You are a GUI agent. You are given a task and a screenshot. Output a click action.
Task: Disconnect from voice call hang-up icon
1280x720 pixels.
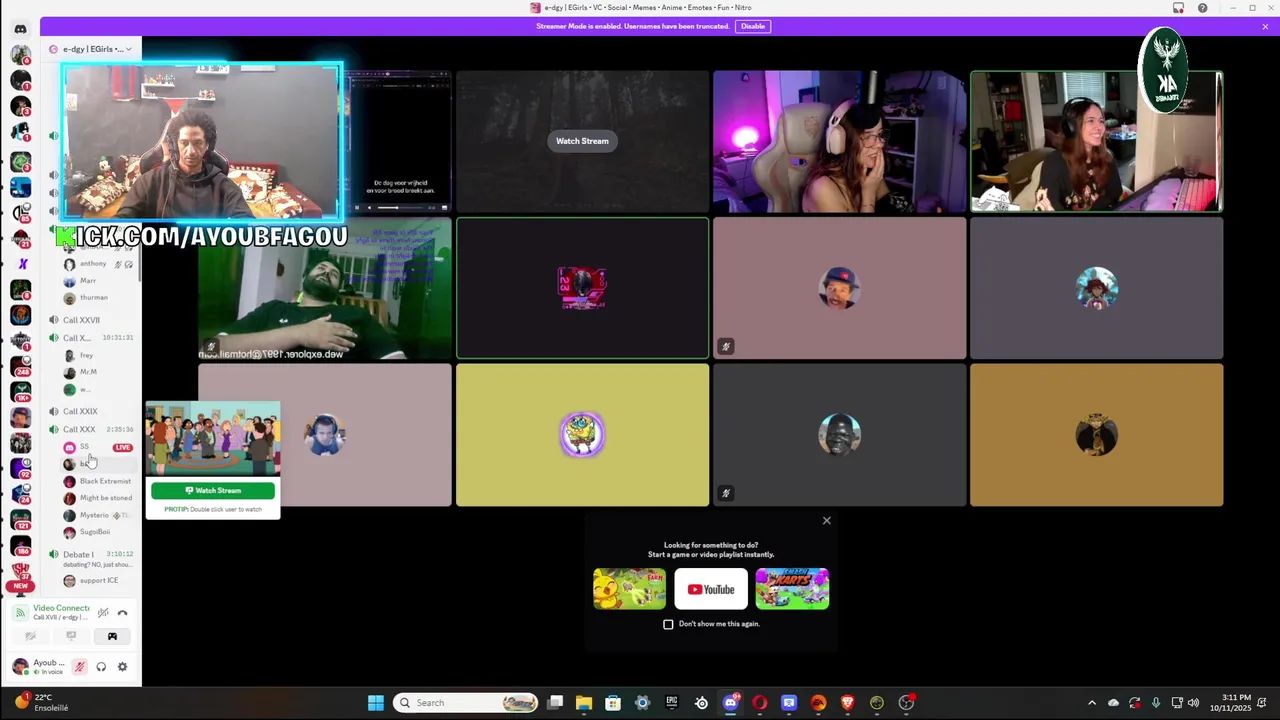(x=123, y=613)
